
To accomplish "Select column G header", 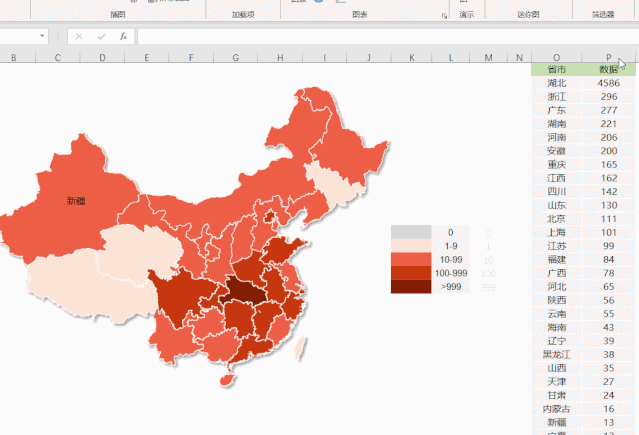I will [x=236, y=57].
